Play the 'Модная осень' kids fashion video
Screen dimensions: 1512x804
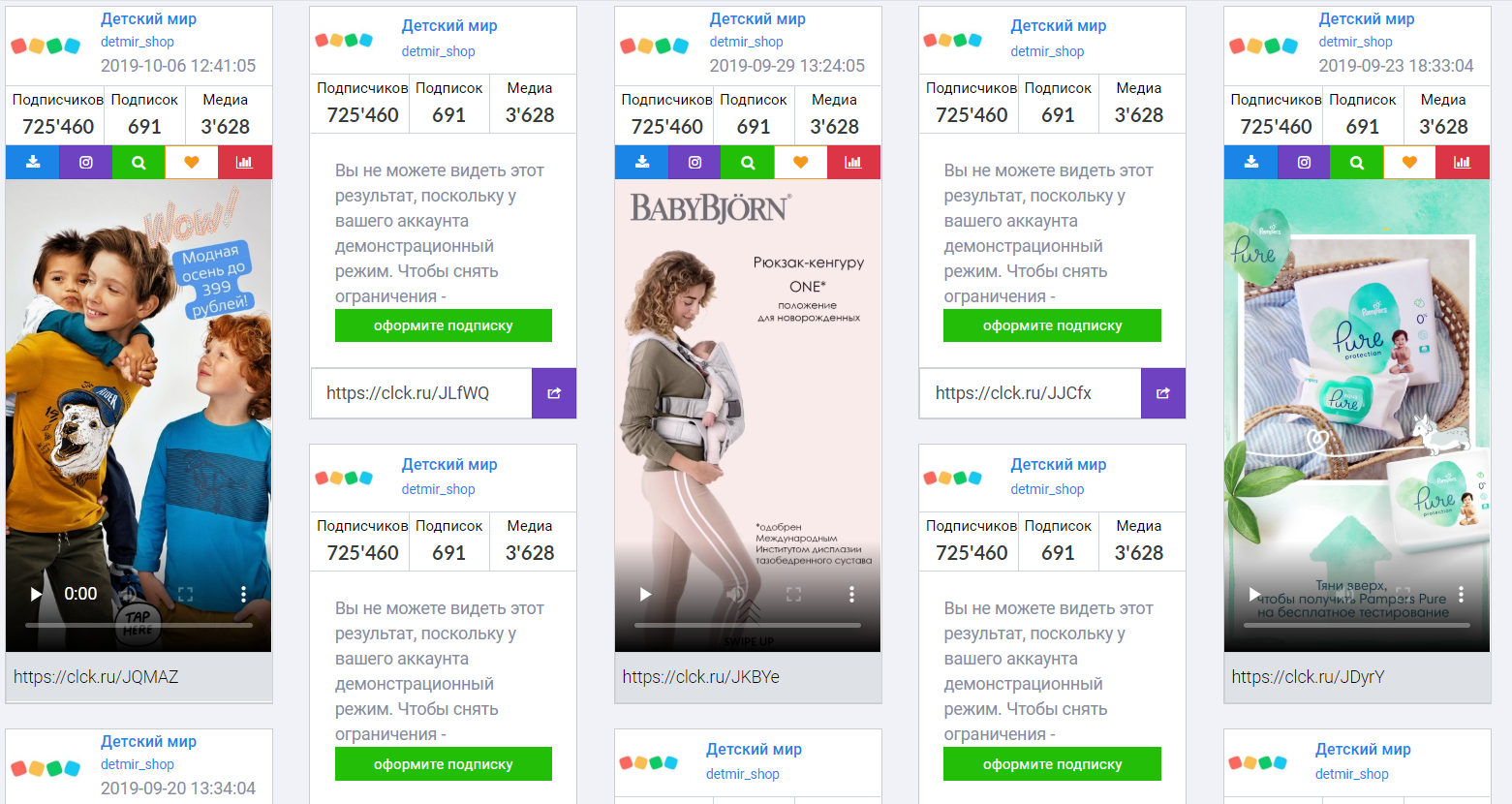[36, 594]
